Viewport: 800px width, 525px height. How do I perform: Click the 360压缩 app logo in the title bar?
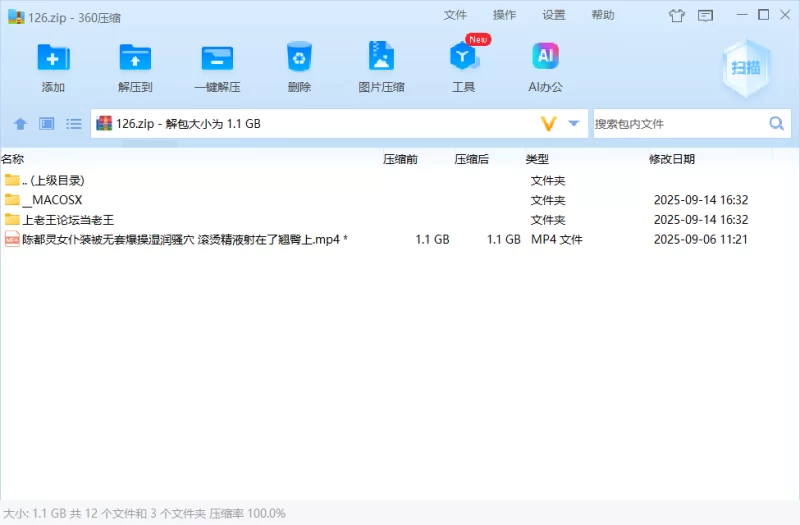(x=16, y=17)
